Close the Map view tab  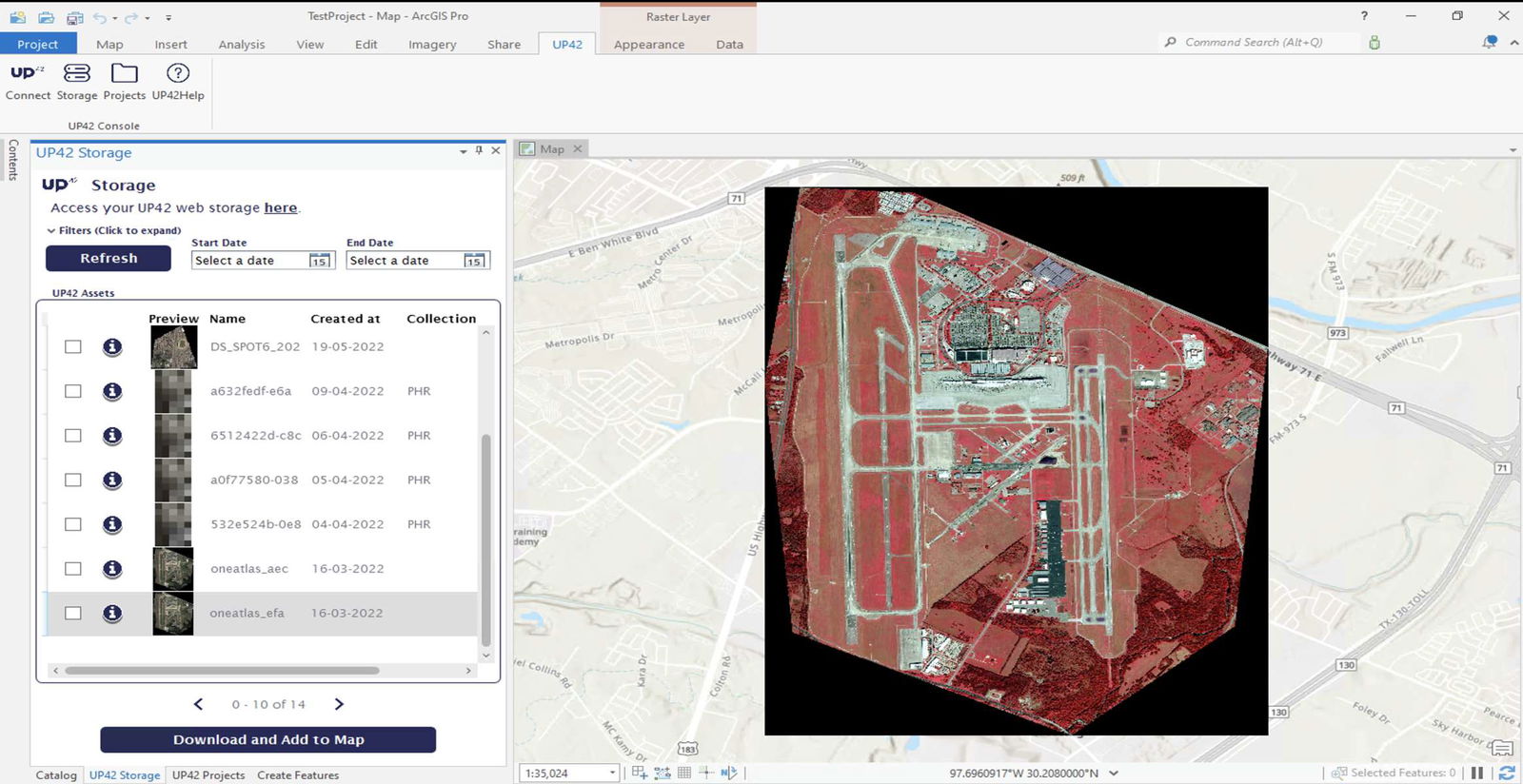point(578,148)
